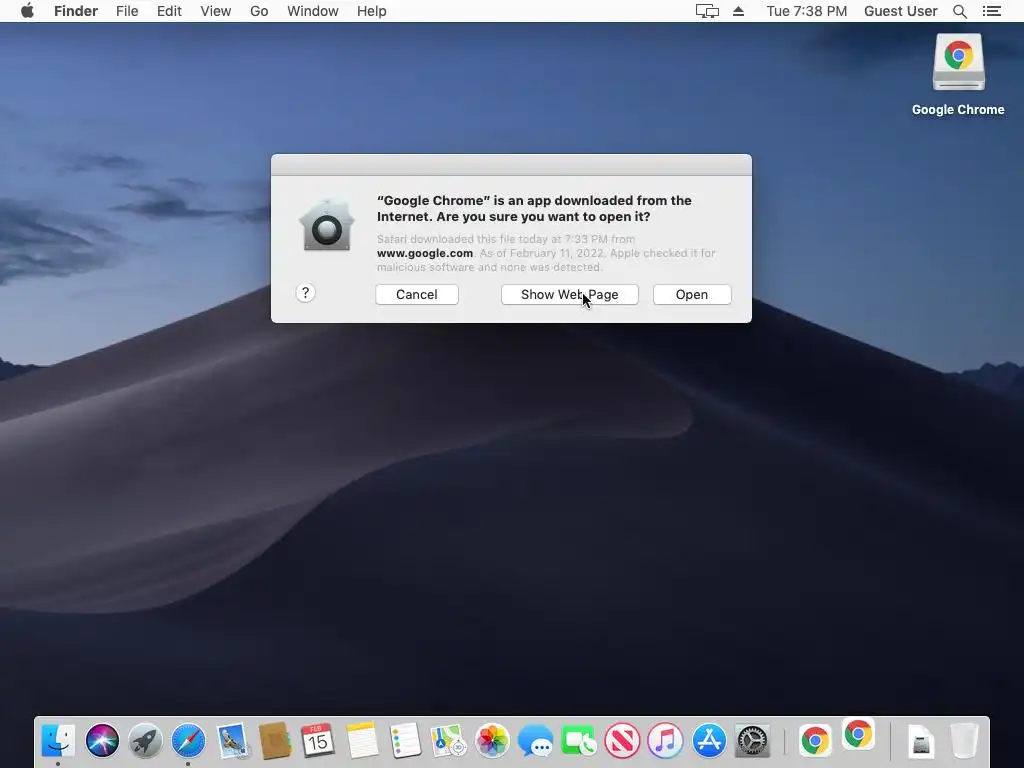Click the question mark help button
Image resolution: width=1024 pixels, height=768 pixels.
[305, 293]
